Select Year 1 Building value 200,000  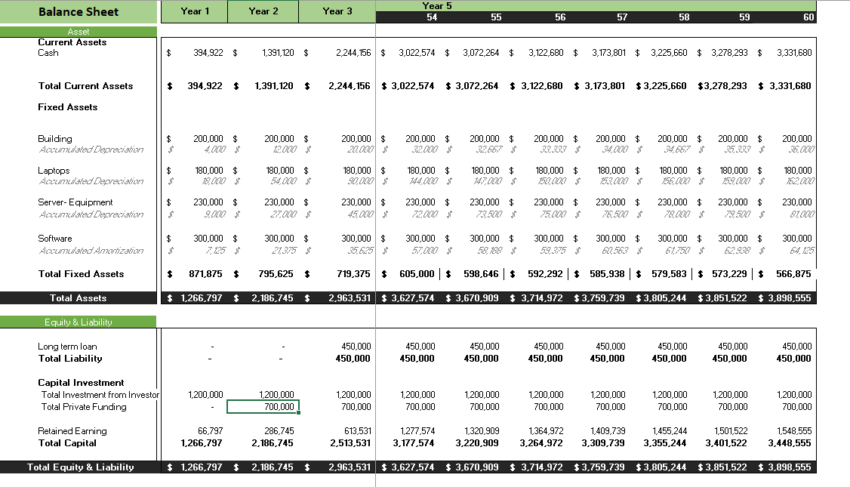pos(208,139)
